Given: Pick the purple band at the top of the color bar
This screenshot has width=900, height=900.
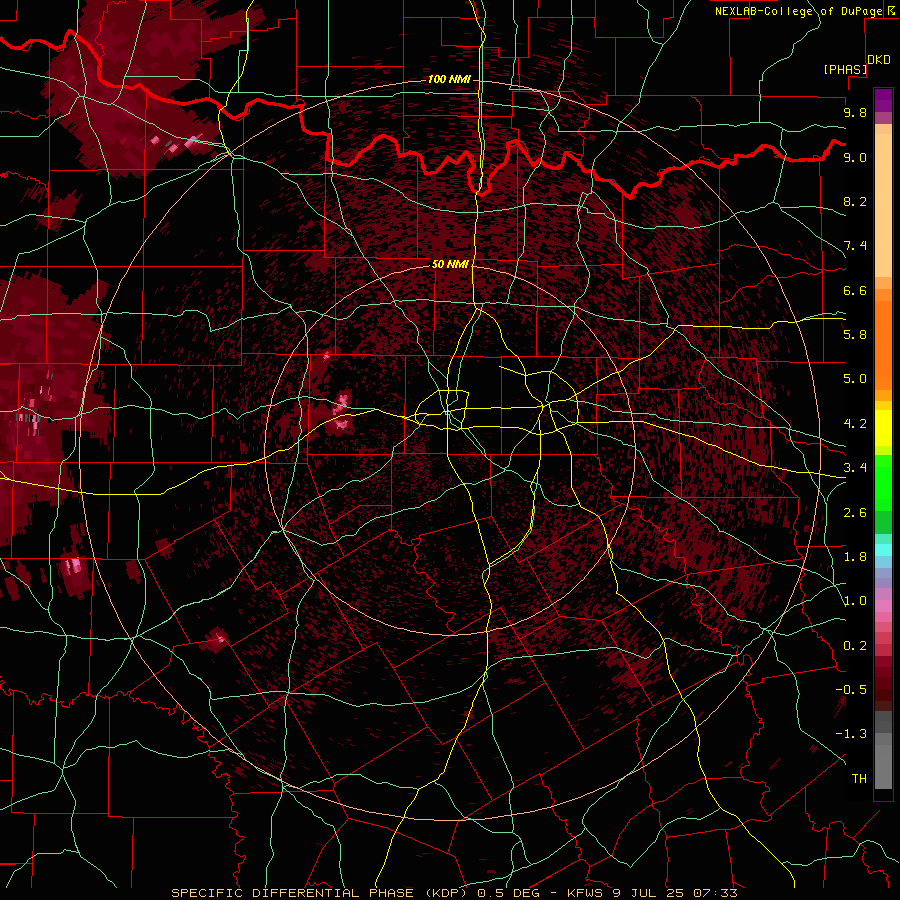Looking at the screenshot, I should pyautogui.click(x=883, y=100).
